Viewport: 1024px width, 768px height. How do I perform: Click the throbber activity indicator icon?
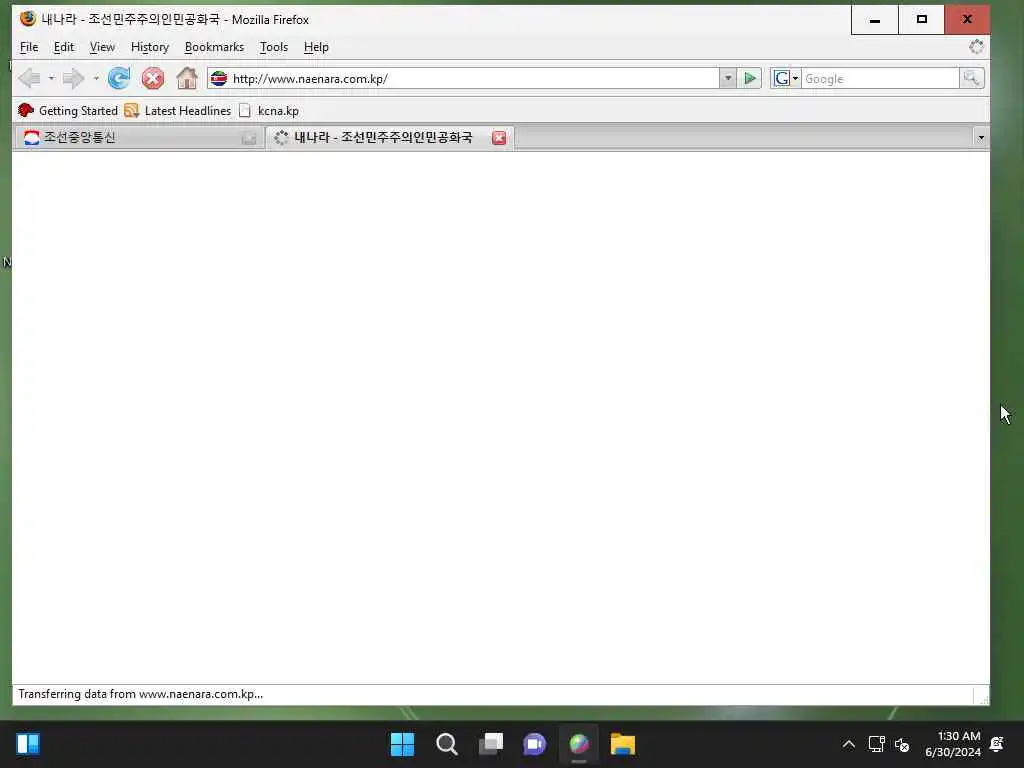point(976,46)
